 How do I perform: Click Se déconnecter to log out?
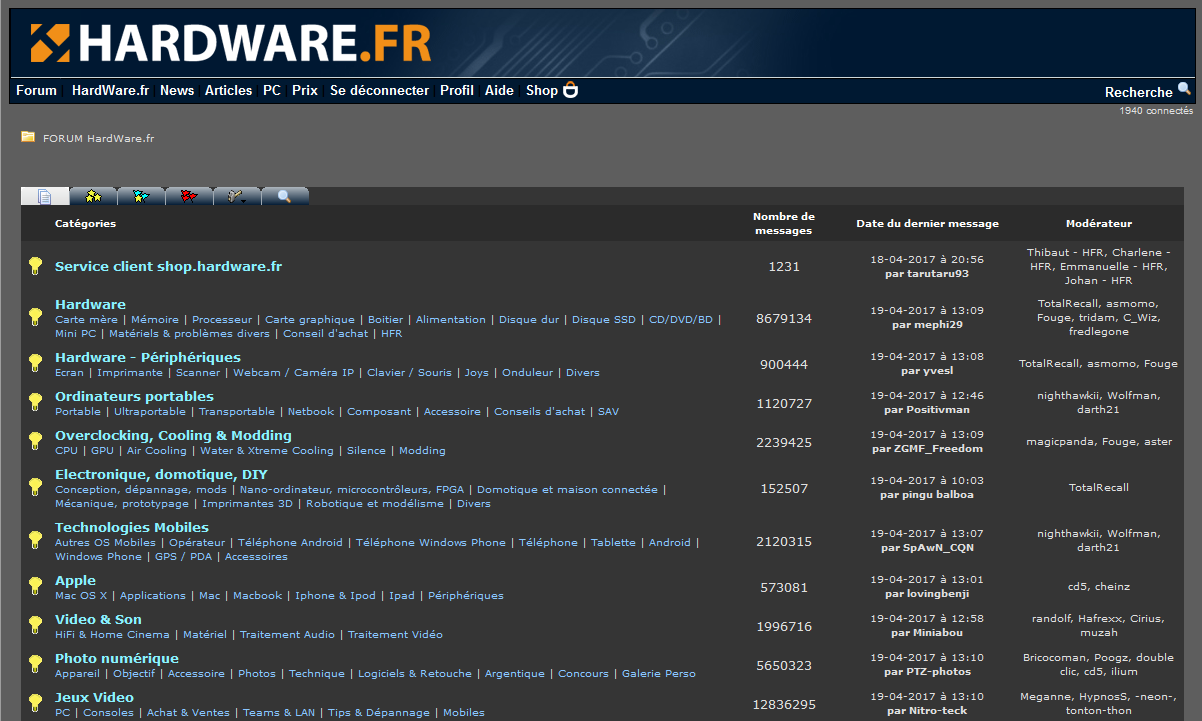[x=379, y=90]
